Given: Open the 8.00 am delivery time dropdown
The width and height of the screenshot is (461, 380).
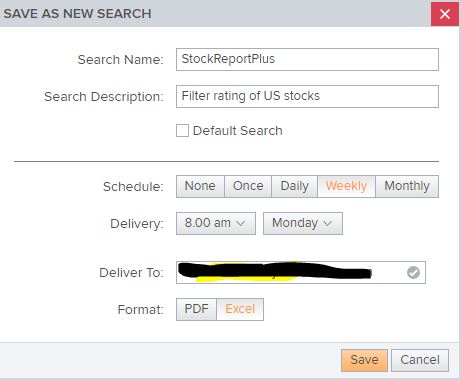Looking at the screenshot, I should [216, 223].
